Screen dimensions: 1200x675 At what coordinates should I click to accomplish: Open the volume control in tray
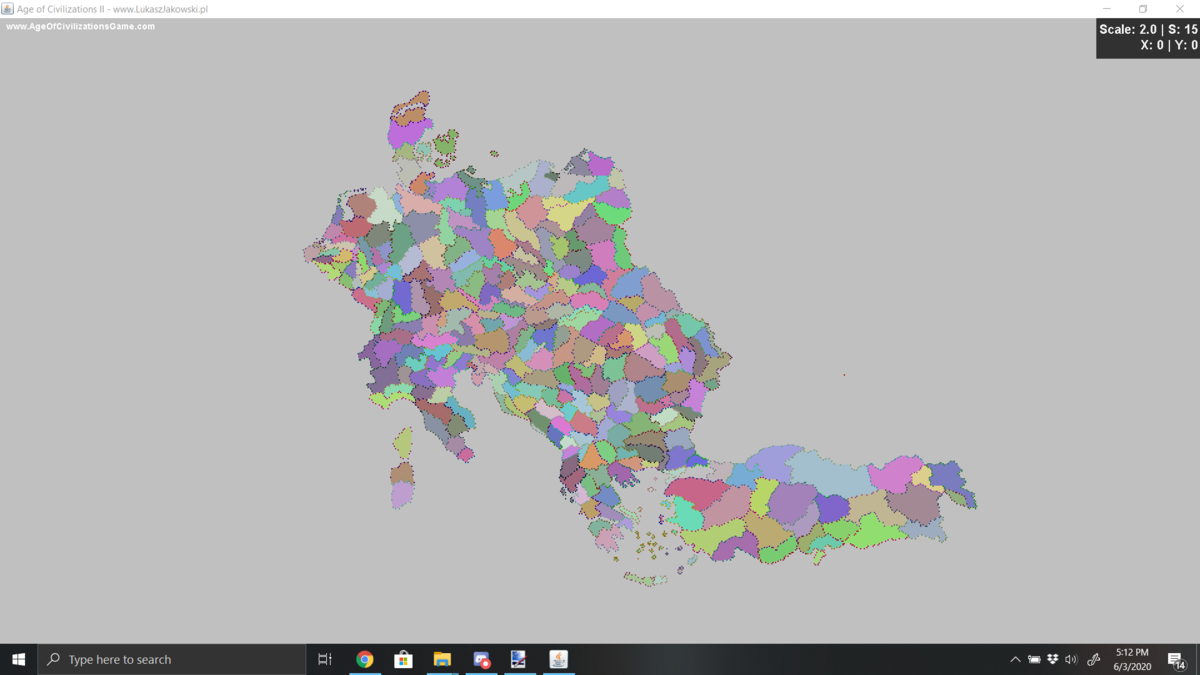pyautogui.click(x=1071, y=659)
